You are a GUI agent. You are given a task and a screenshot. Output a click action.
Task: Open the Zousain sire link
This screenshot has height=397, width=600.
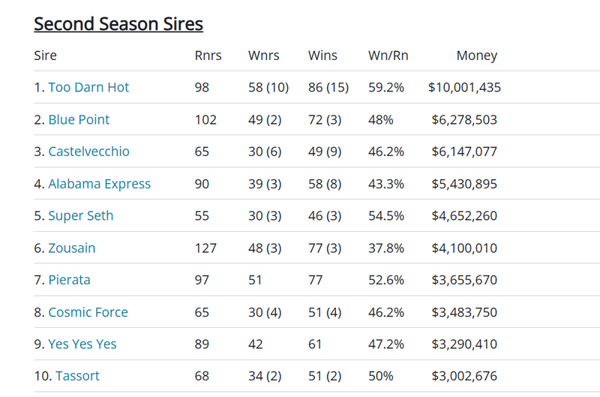(x=72, y=248)
